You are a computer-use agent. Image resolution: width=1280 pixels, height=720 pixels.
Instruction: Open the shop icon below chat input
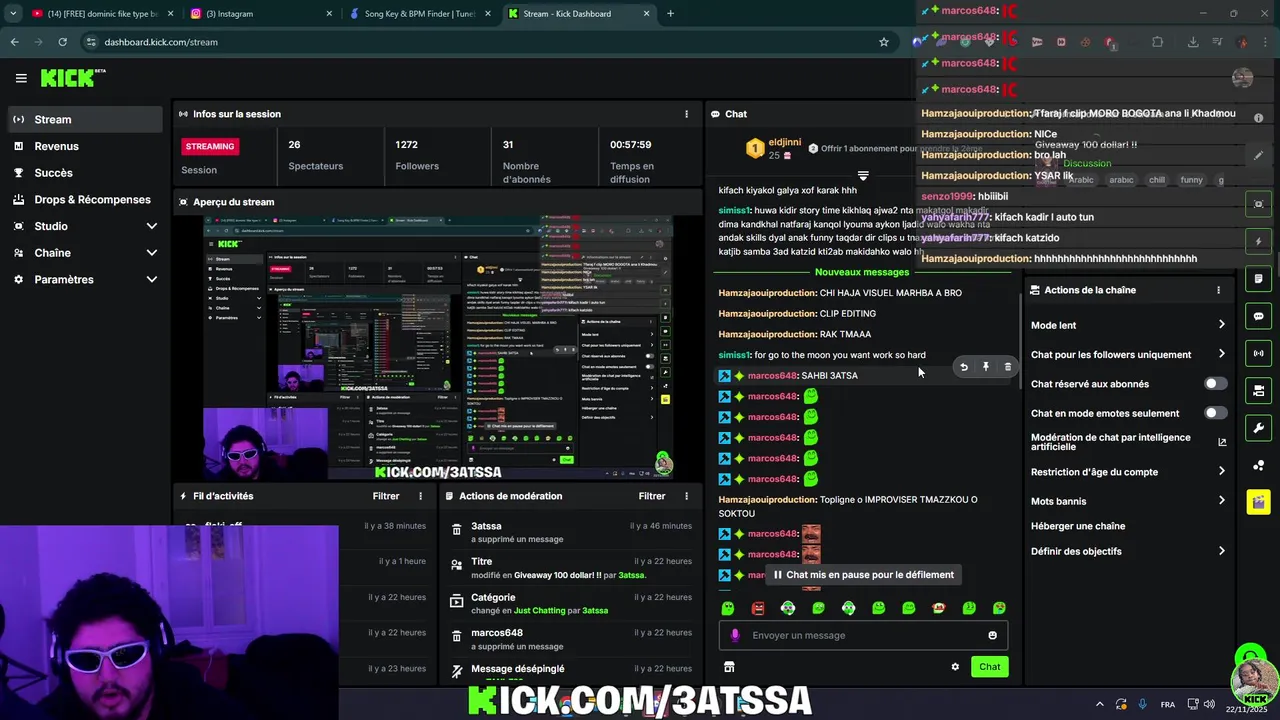tap(729, 667)
